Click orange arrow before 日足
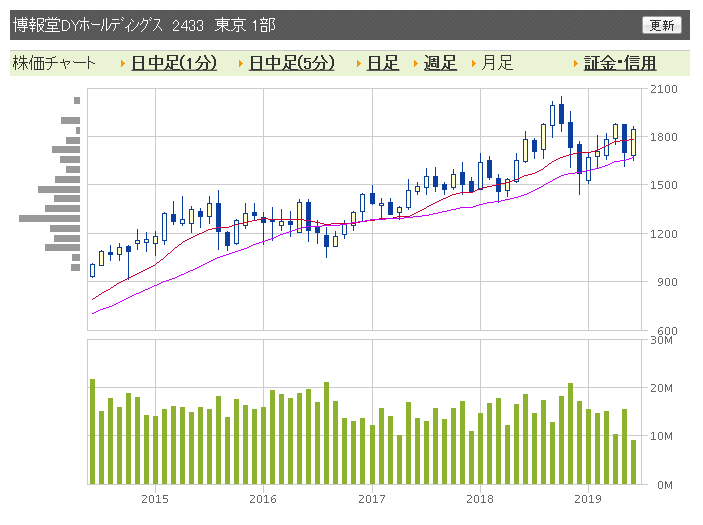 coord(359,64)
